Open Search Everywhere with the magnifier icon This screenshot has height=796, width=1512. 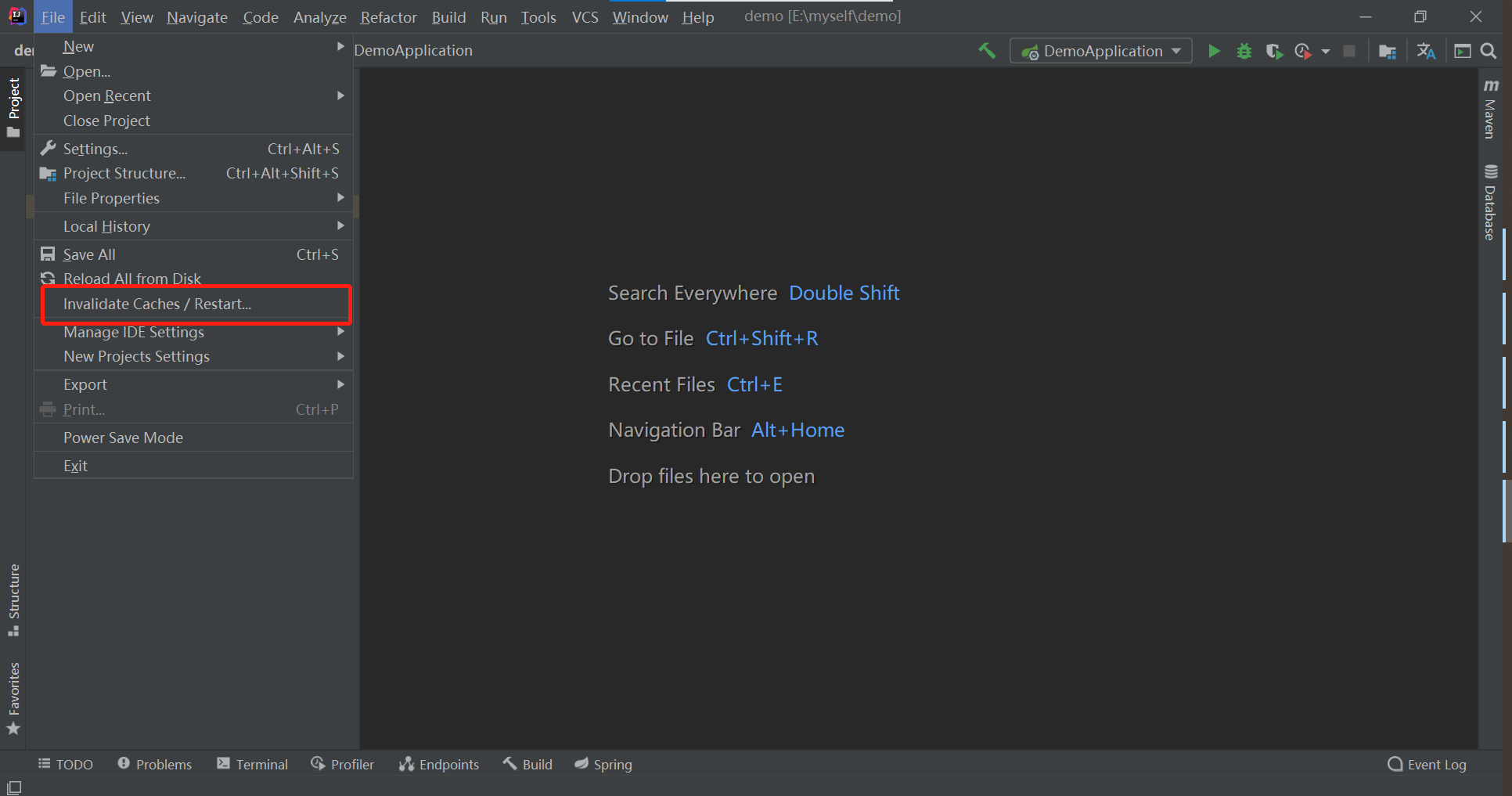pos(1489,50)
